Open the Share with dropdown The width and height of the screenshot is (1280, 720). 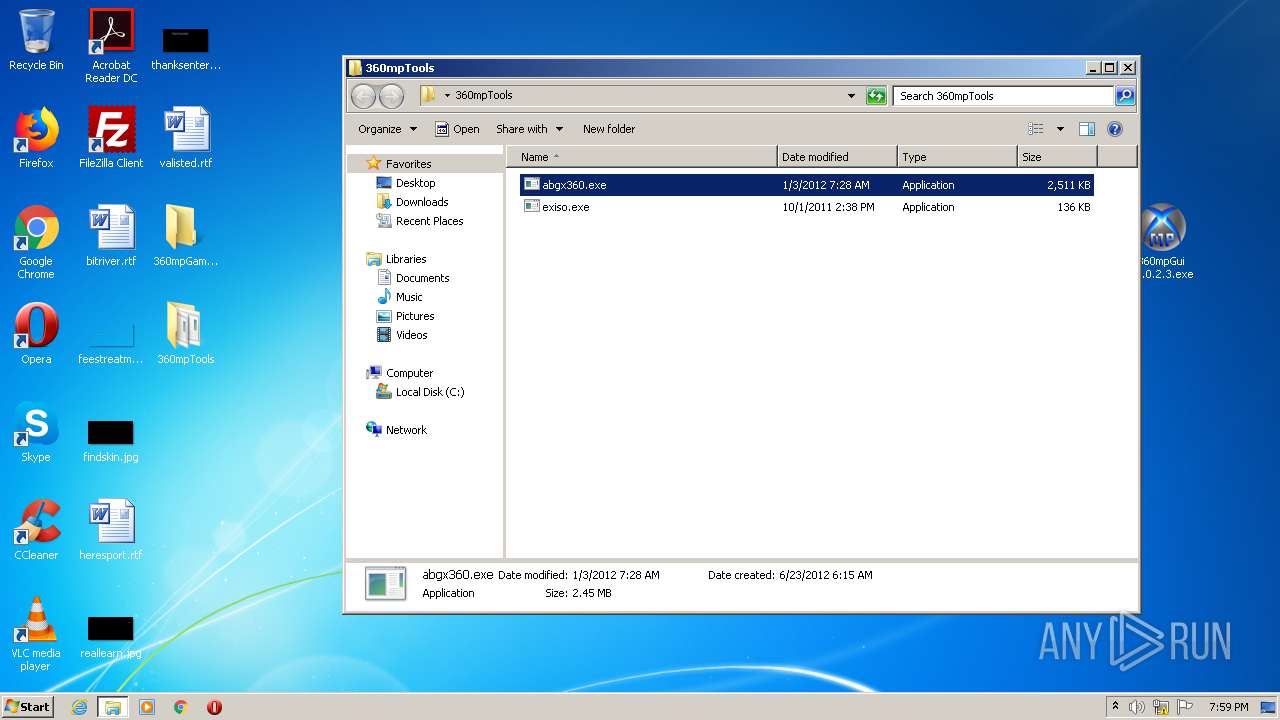(x=529, y=129)
